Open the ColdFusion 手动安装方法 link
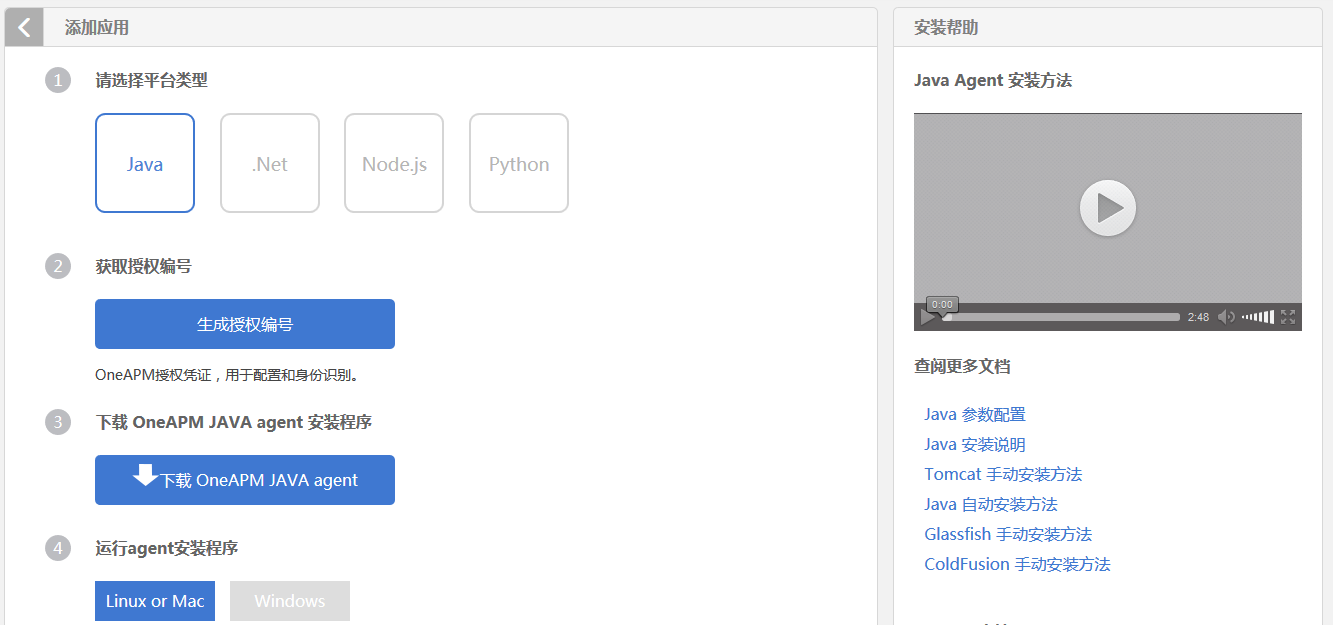The image size is (1333, 625). 1017,564
